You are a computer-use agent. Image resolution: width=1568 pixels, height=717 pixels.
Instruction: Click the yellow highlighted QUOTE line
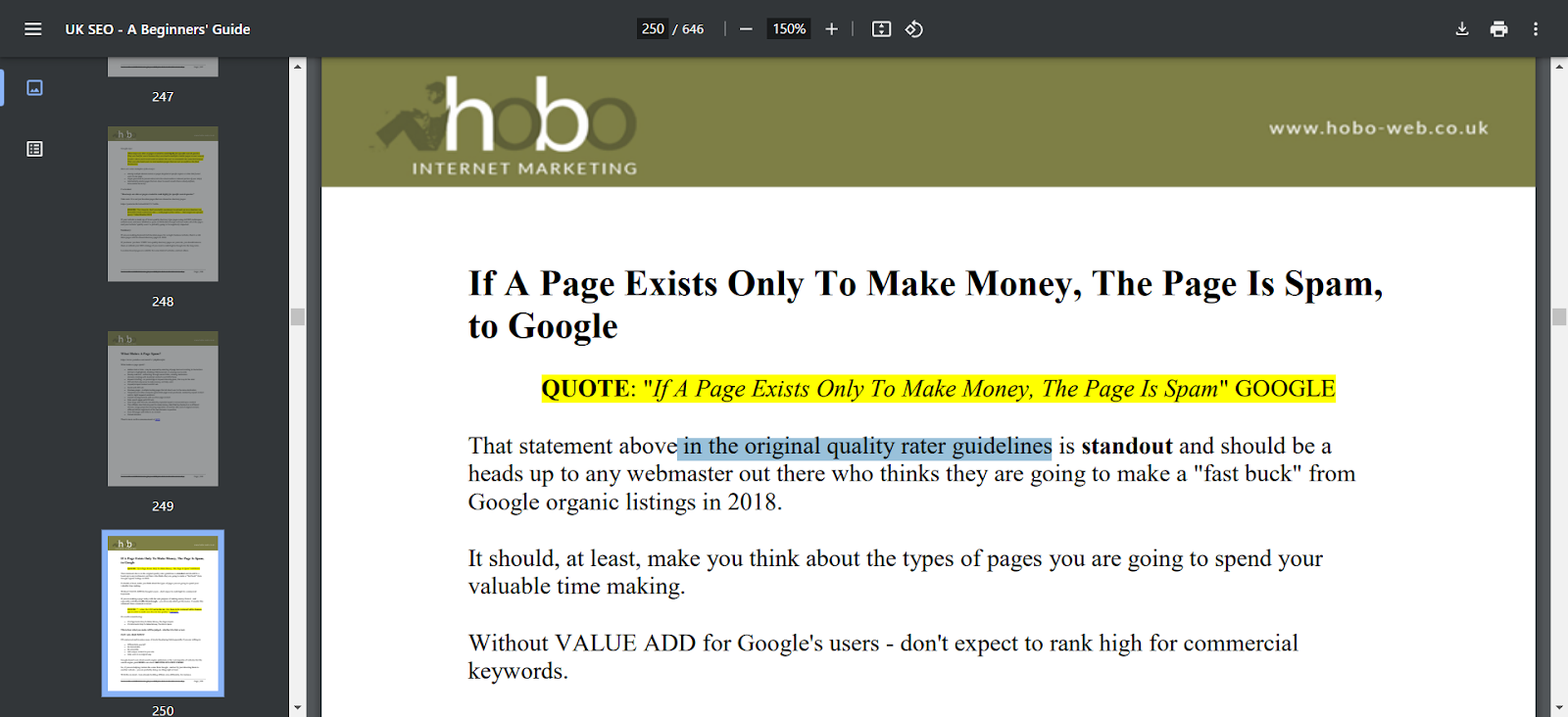tap(938, 389)
